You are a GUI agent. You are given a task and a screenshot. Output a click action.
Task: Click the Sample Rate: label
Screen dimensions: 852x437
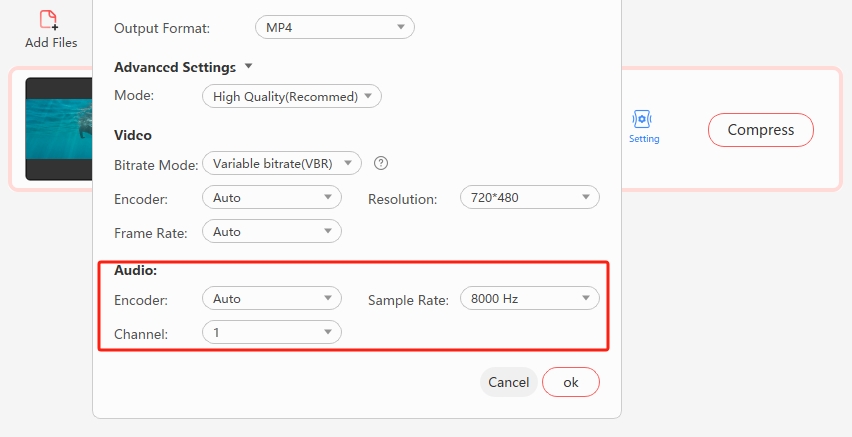[x=408, y=300]
